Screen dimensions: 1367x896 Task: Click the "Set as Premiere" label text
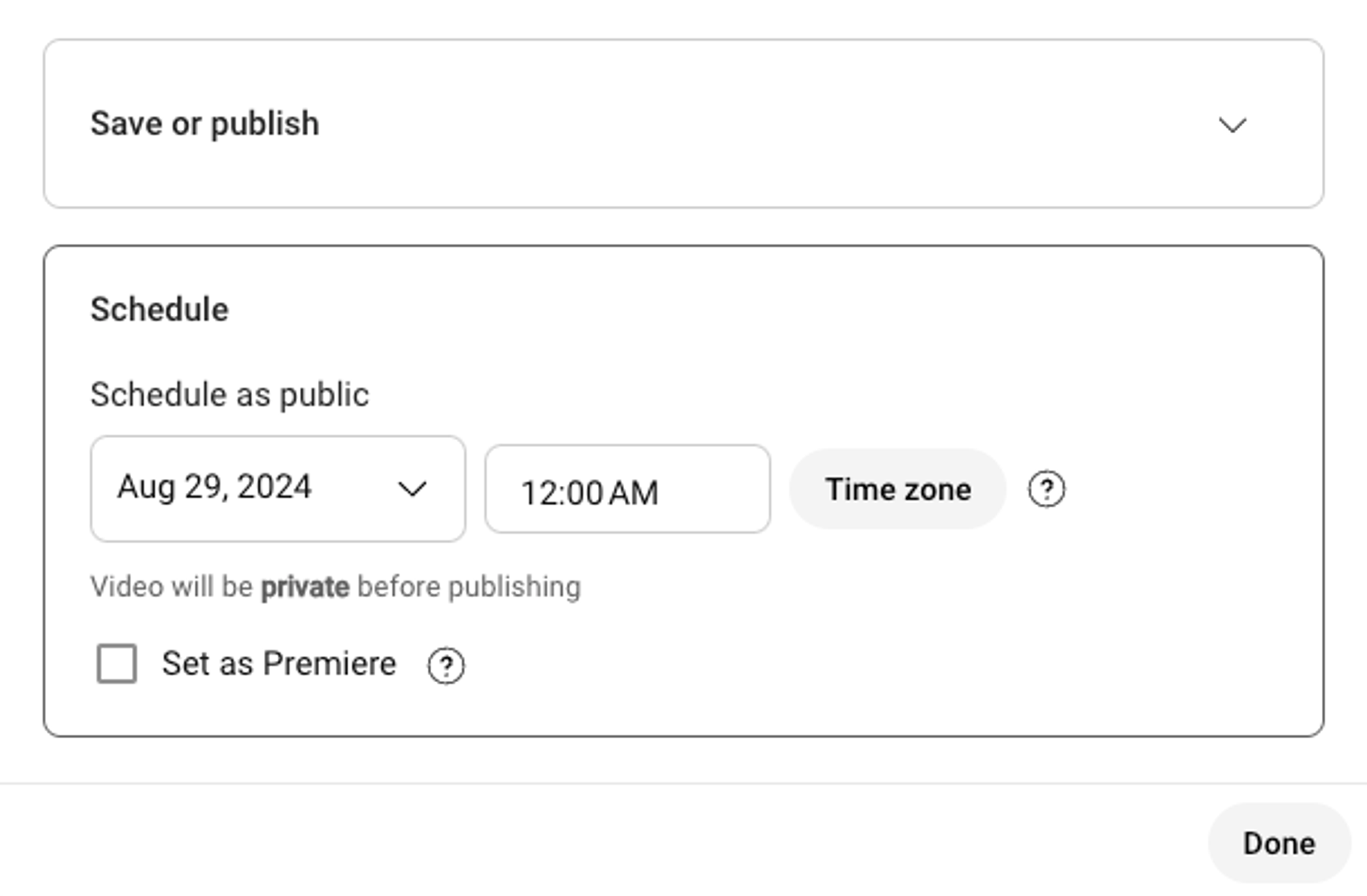[x=279, y=664]
